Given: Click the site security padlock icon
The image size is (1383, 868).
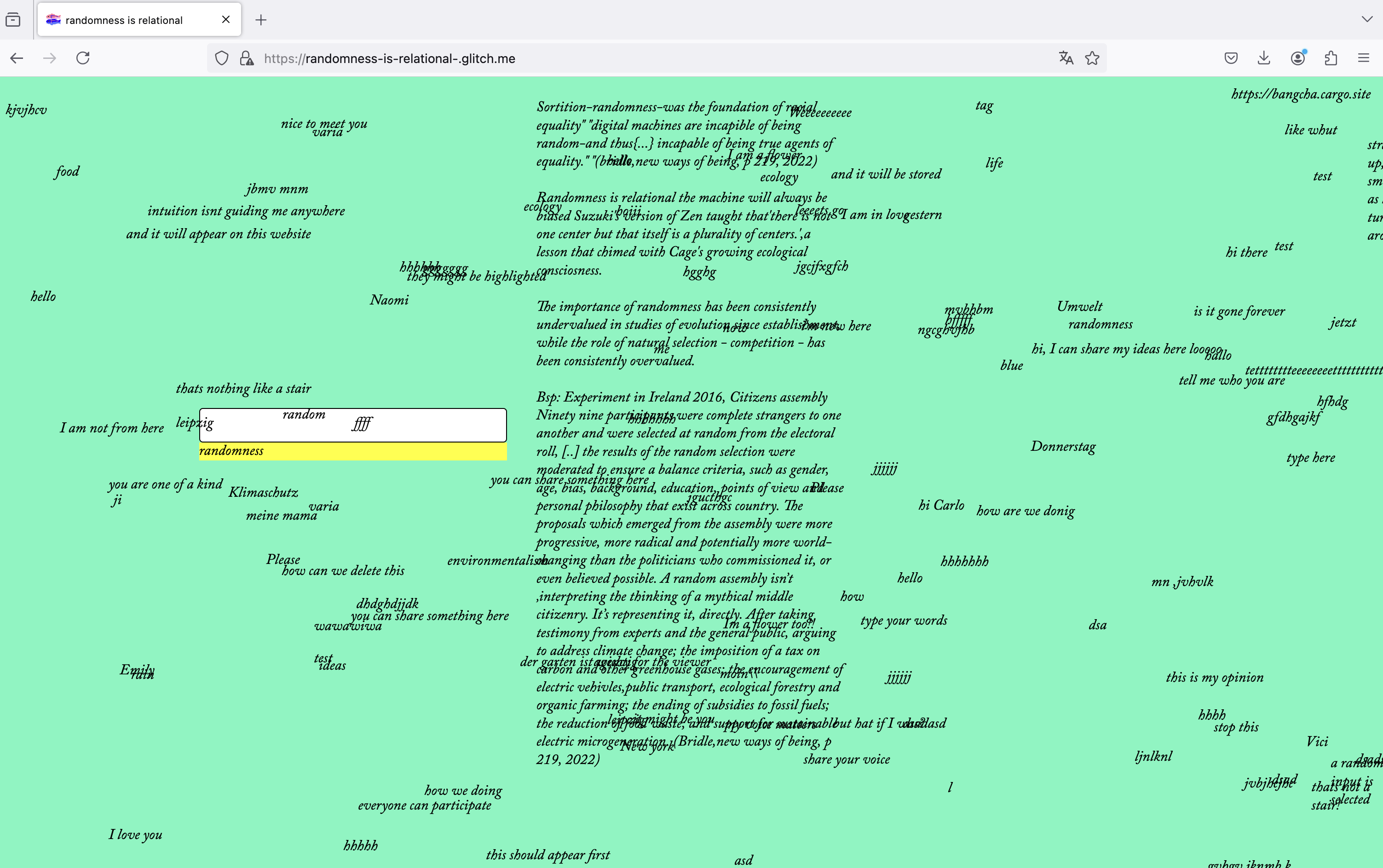Looking at the screenshot, I should click(x=247, y=58).
